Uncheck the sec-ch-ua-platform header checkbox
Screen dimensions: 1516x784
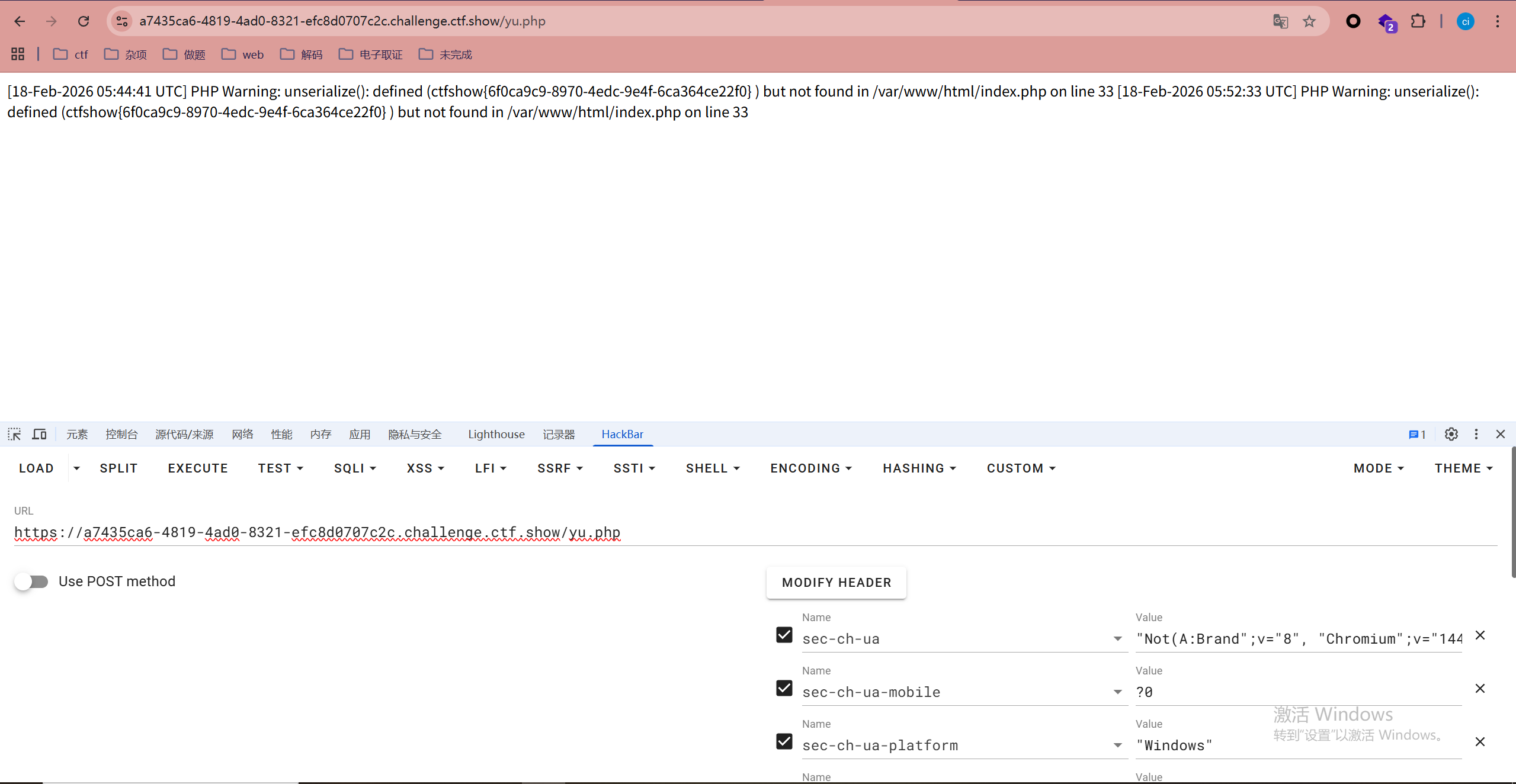[784, 741]
